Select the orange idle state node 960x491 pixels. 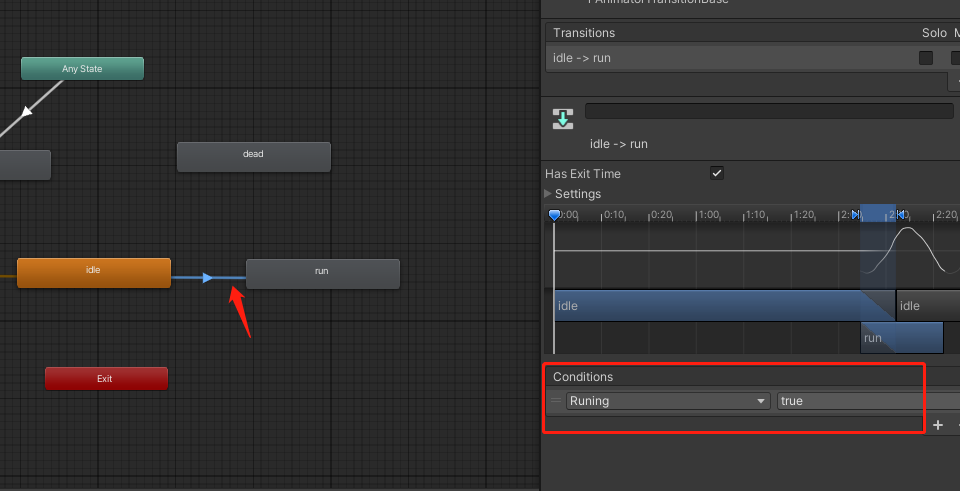coord(94,272)
